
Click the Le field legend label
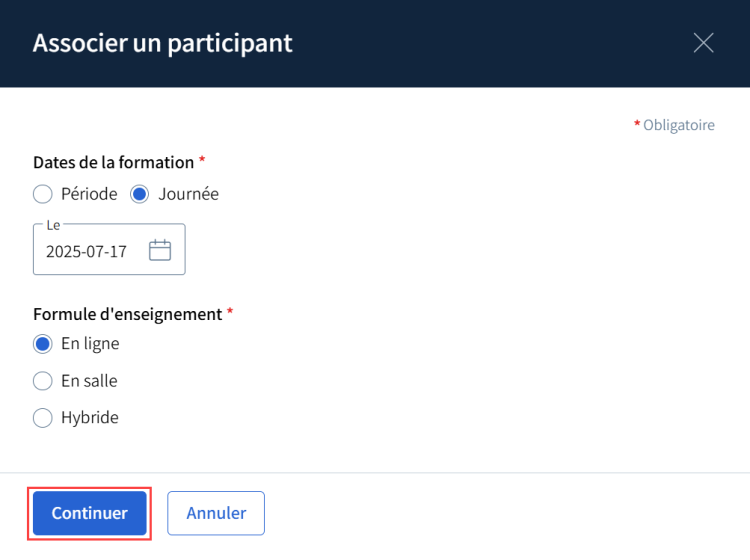click(53, 225)
